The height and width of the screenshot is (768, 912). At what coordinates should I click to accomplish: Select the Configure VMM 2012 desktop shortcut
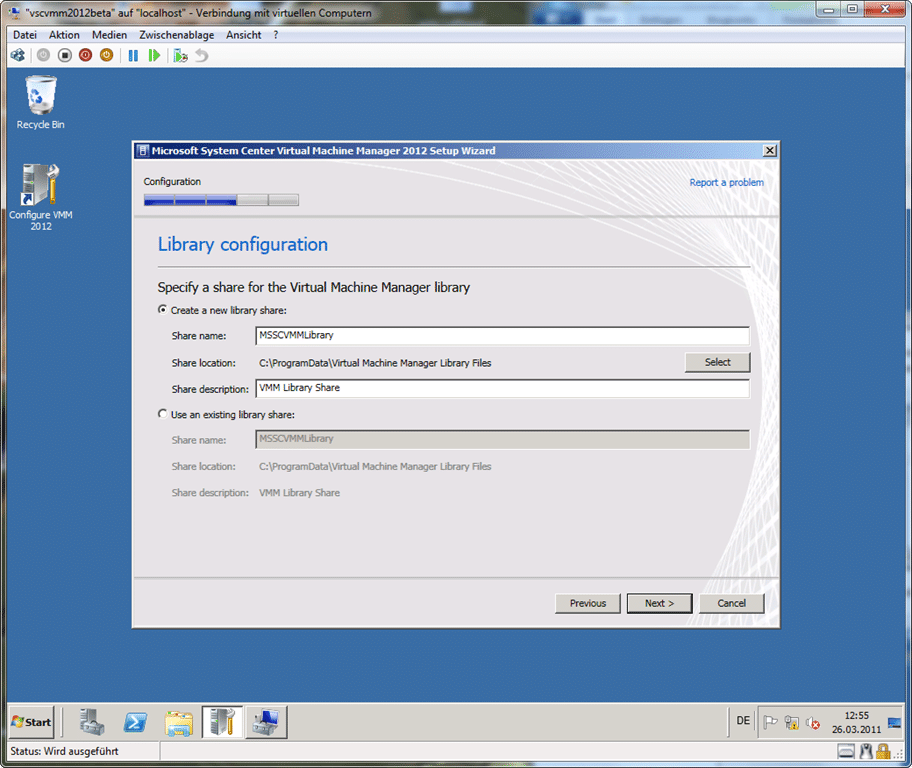pos(41,197)
